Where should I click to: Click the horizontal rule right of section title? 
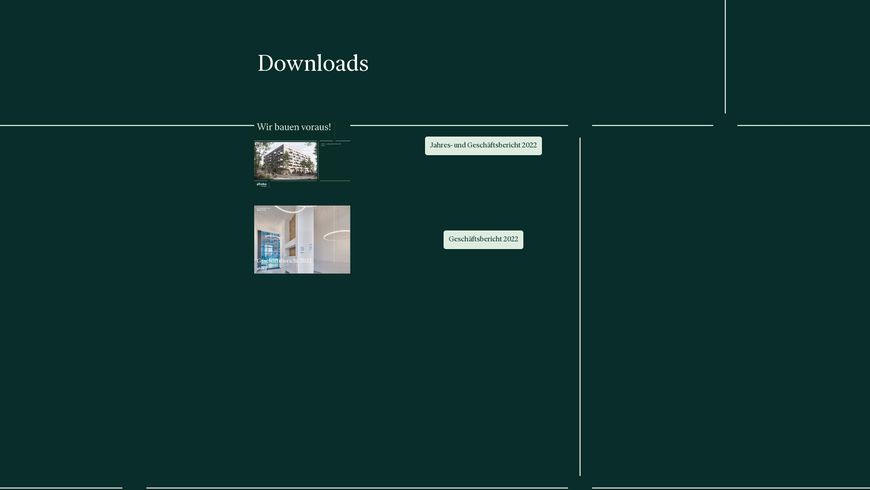(x=458, y=125)
